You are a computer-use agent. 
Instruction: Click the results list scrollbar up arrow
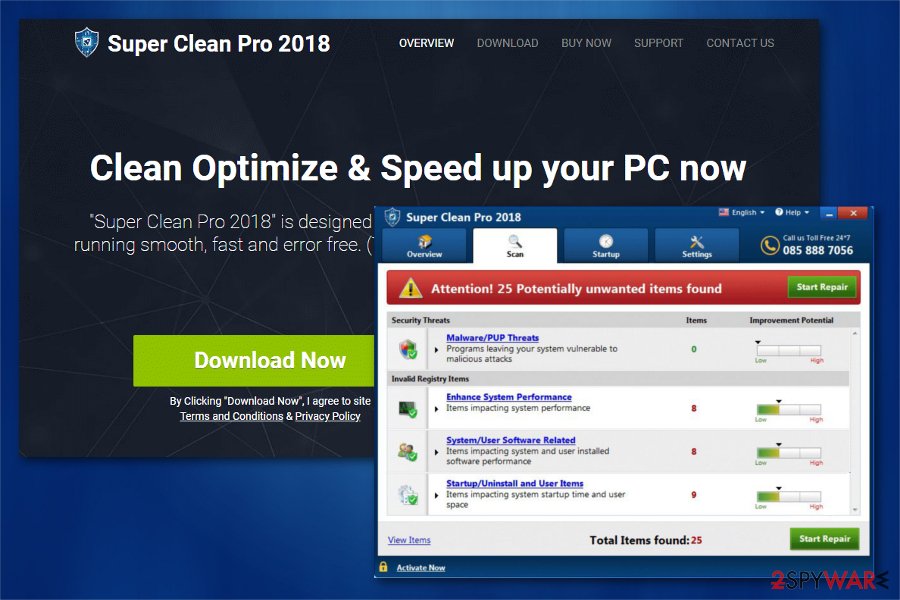[x=855, y=333]
